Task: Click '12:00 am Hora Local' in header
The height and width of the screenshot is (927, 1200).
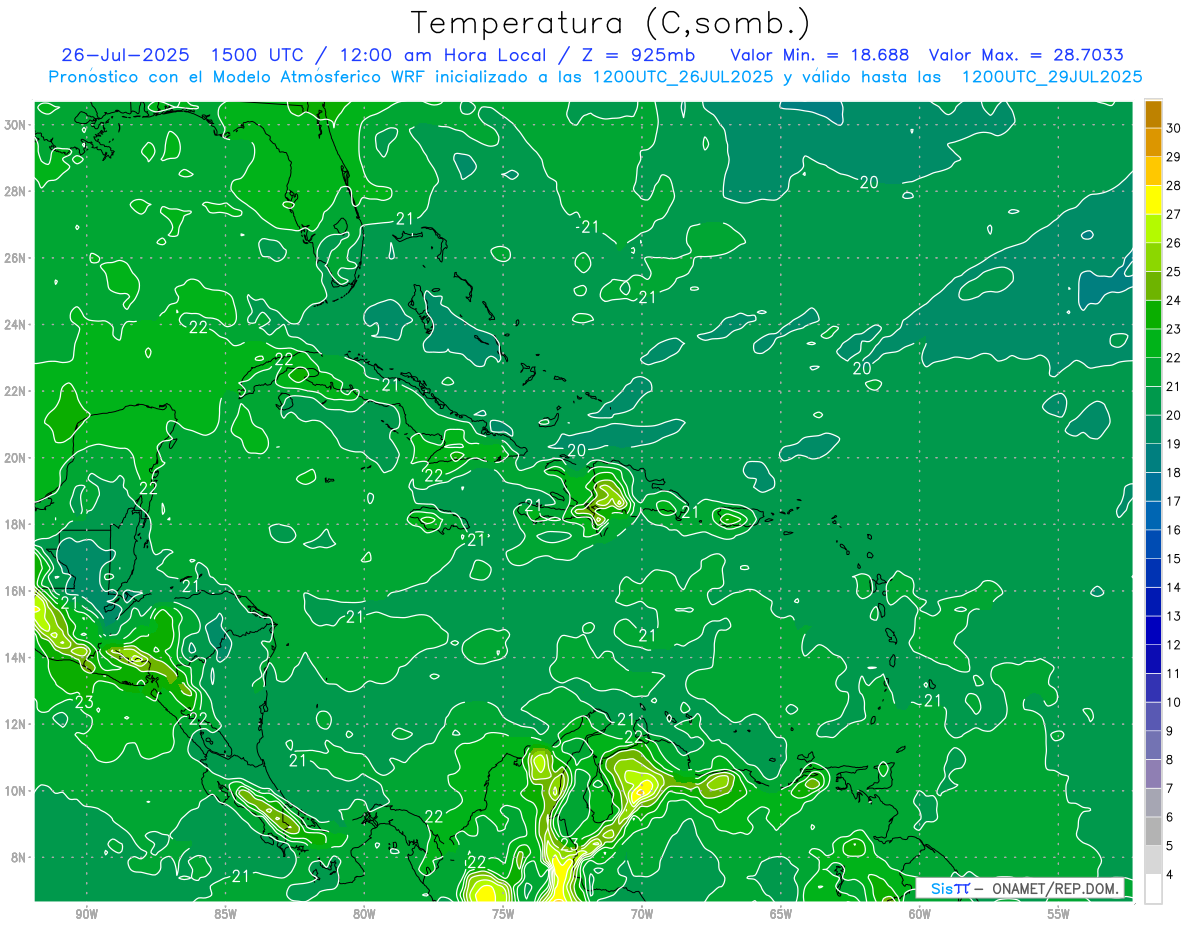Action: pos(448,54)
